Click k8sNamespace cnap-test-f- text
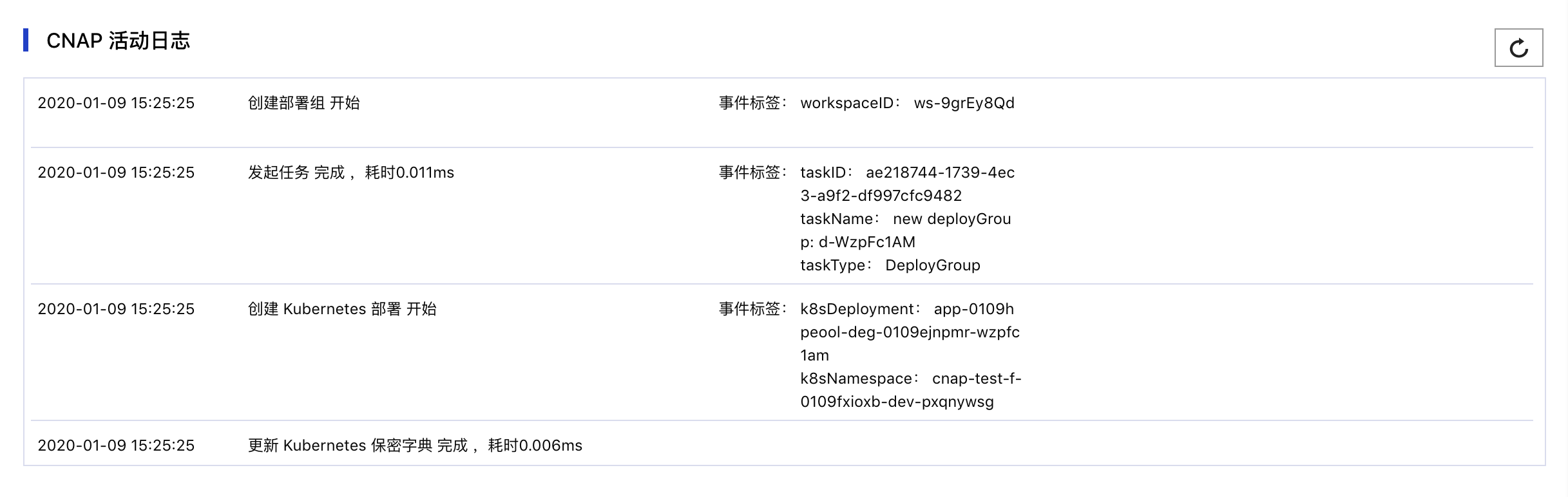This screenshot has width=1568, height=497. [x=911, y=379]
